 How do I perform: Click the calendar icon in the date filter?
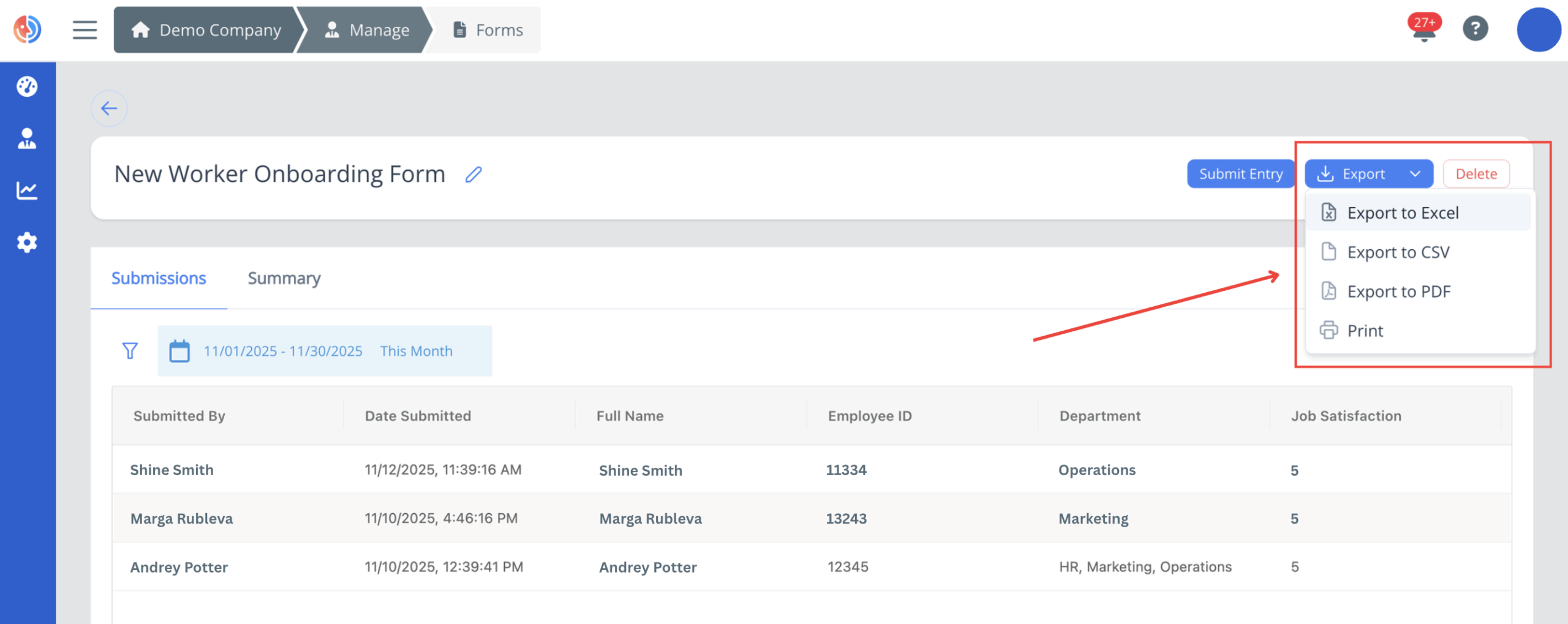178,350
